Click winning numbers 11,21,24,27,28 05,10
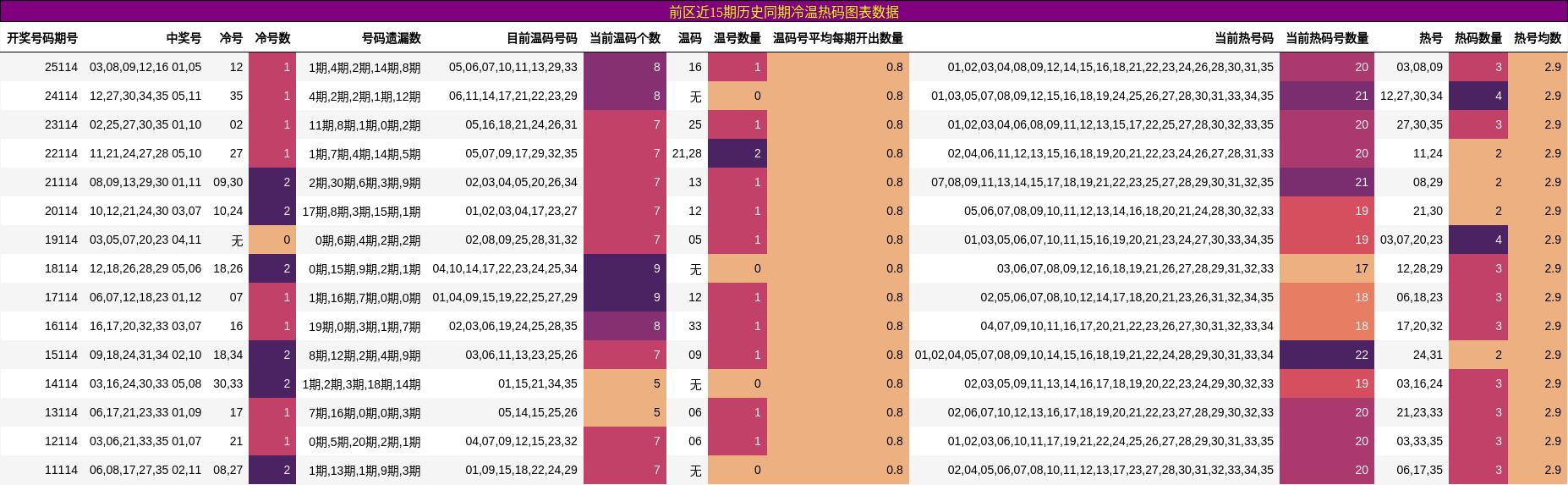 (x=145, y=153)
